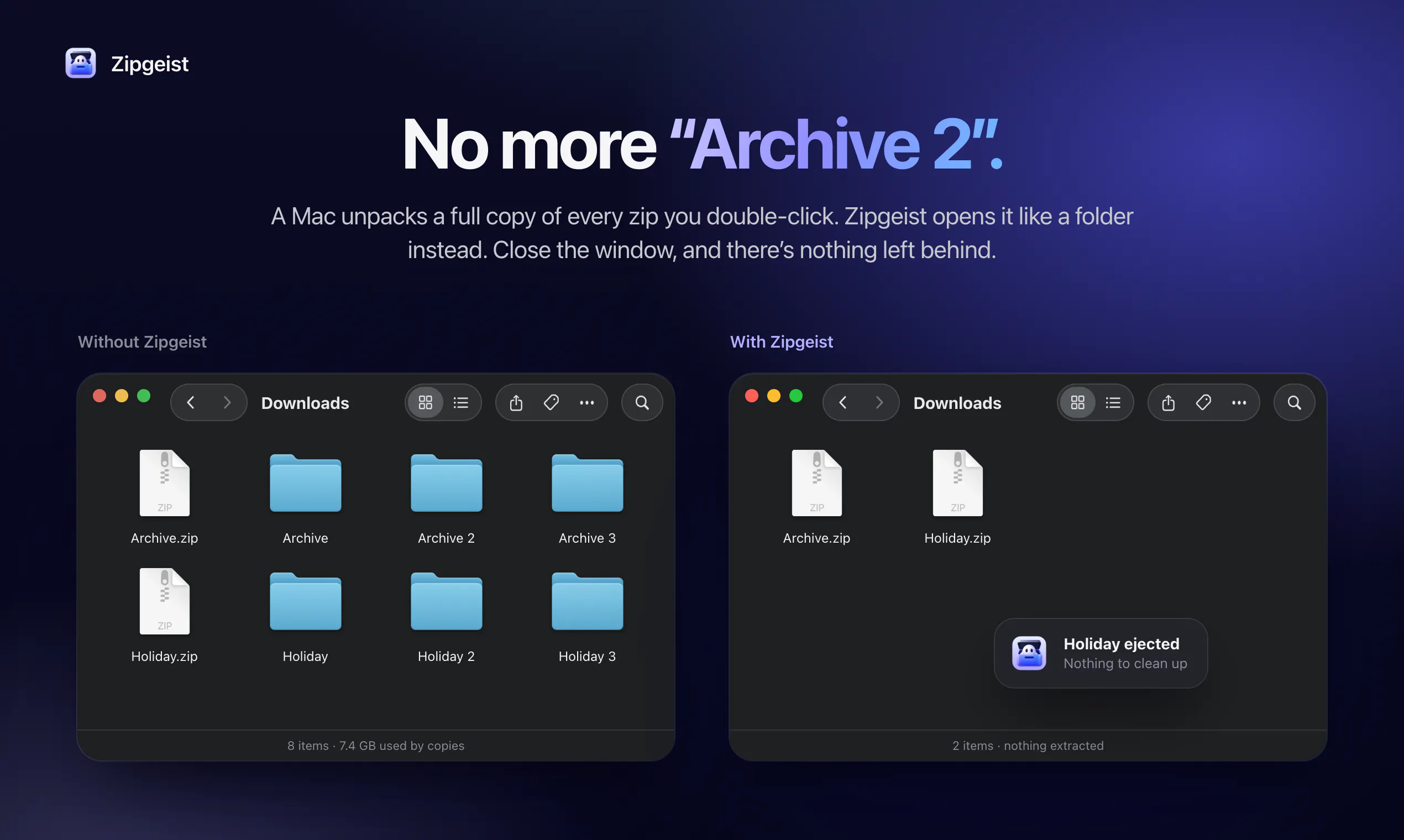Viewport: 1404px width, 840px height.
Task: Click the 'Without Zipgeist' label
Action: tap(142, 342)
